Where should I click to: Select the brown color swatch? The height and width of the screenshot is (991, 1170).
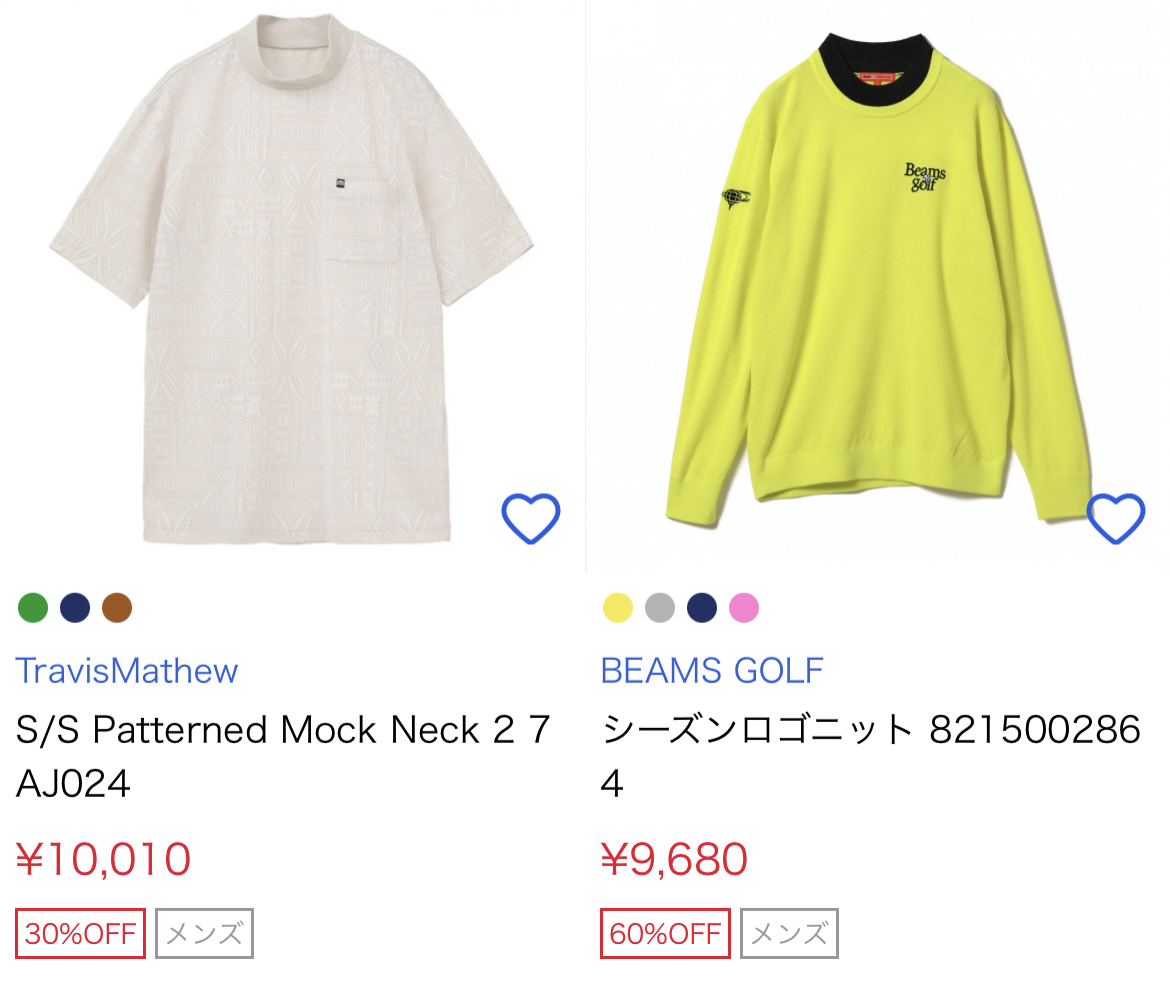point(117,607)
